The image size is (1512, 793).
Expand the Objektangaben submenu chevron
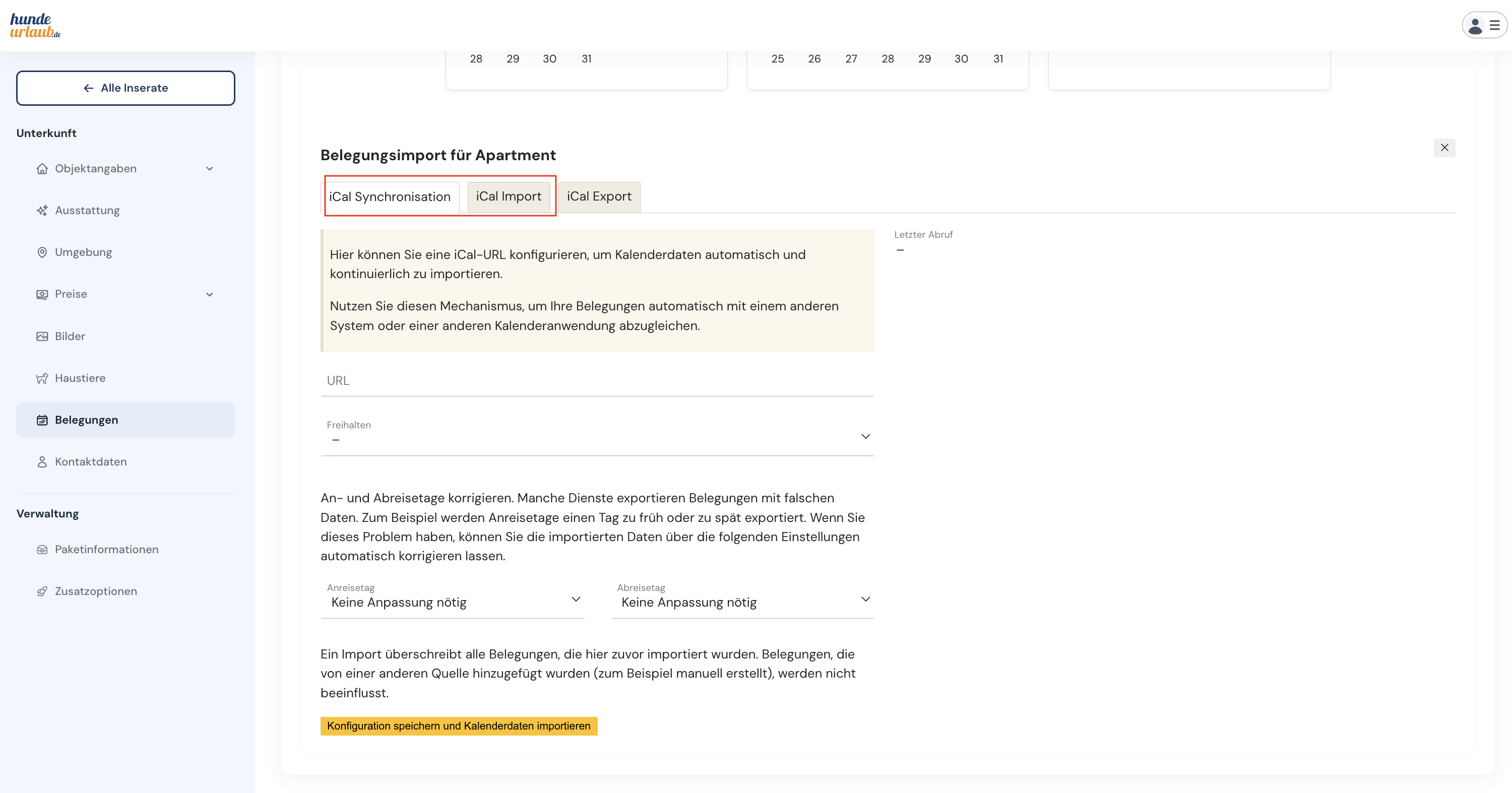(x=210, y=169)
